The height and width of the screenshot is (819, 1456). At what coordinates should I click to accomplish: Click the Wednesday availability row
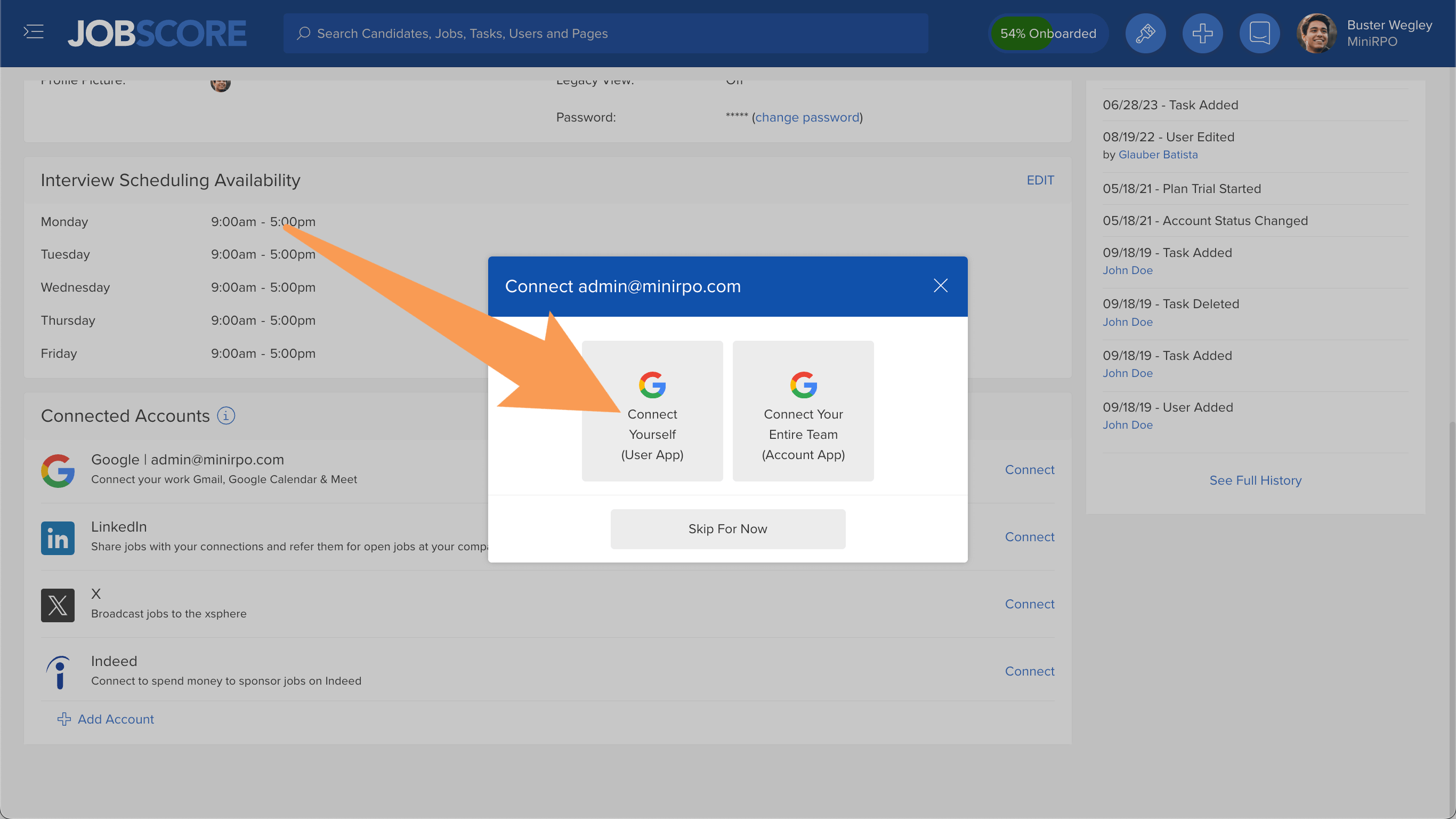point(178,287)
